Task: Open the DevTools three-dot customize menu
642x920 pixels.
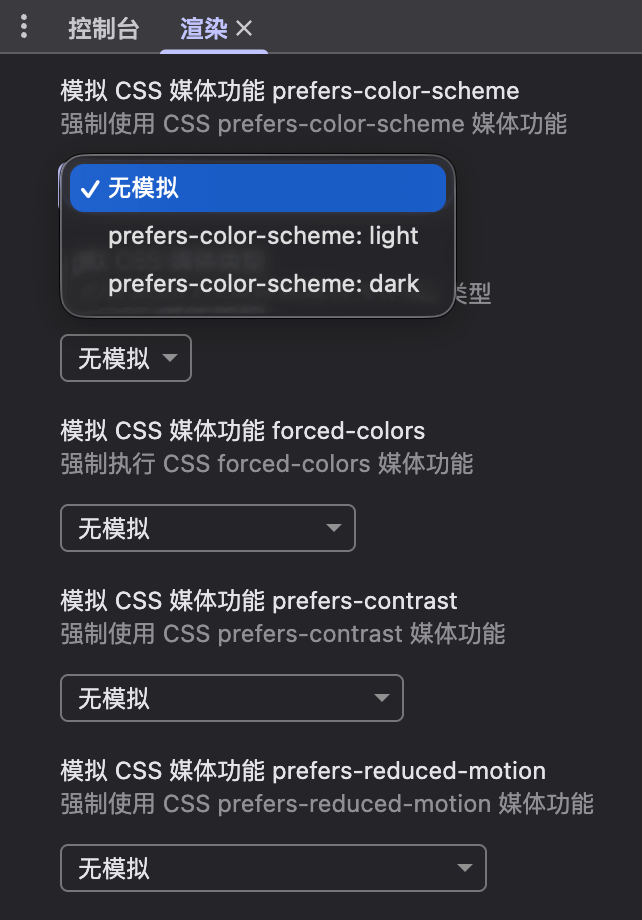Action: (22, 27)
